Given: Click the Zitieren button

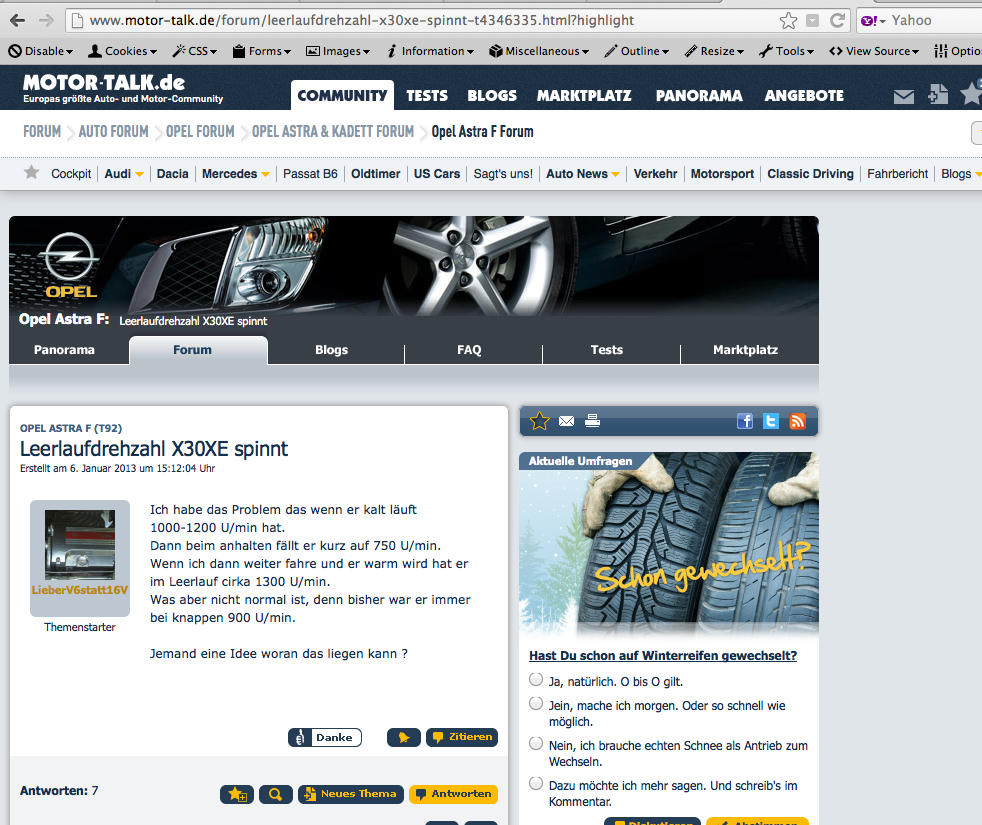Looking at the screenshot, I should coord(462,737).
